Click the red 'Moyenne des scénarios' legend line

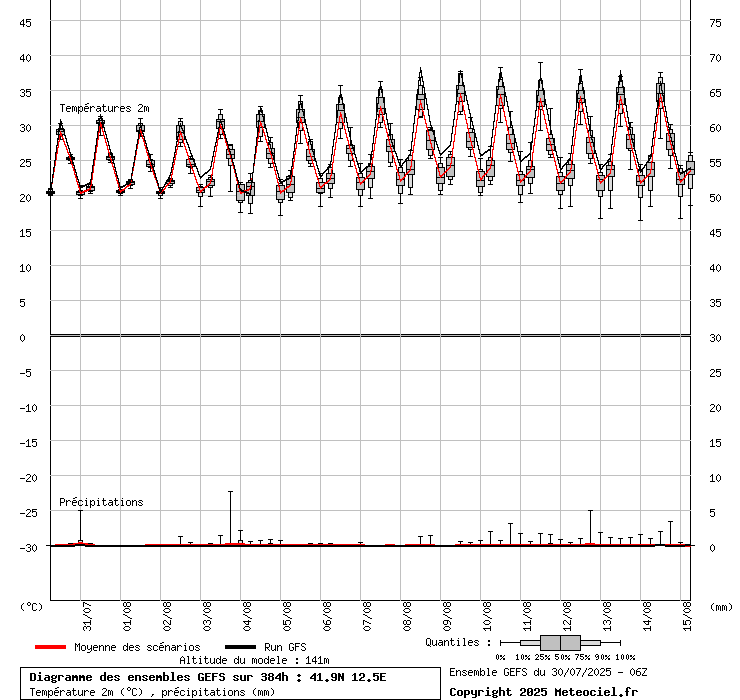coord(50,647)
